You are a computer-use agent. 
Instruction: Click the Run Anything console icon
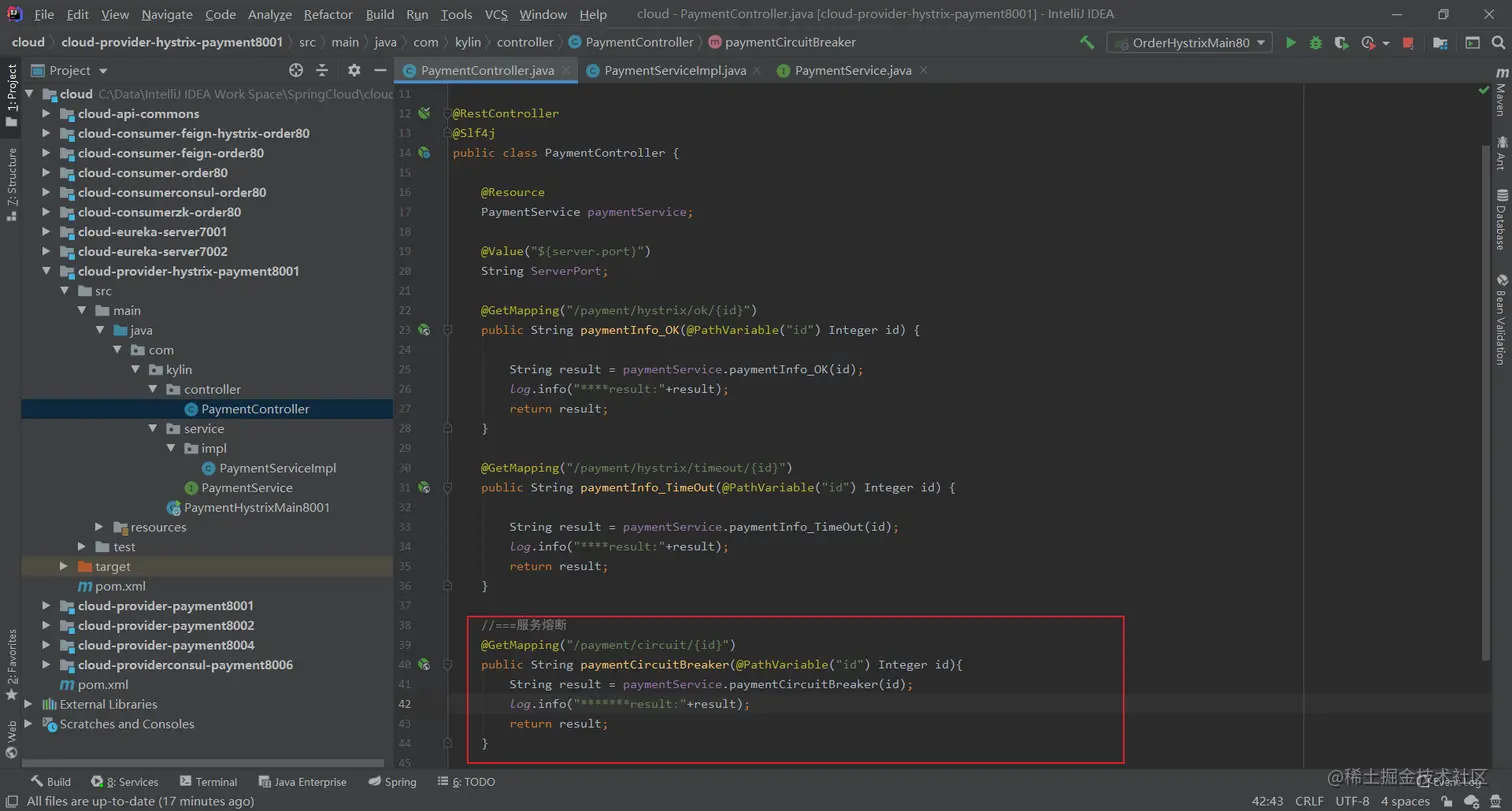click(1472, 43)
